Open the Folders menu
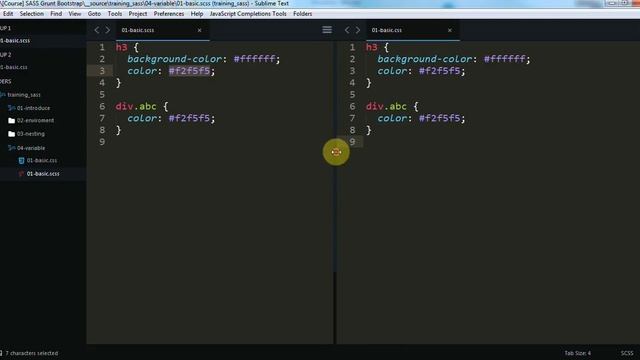 coord(302,13)
